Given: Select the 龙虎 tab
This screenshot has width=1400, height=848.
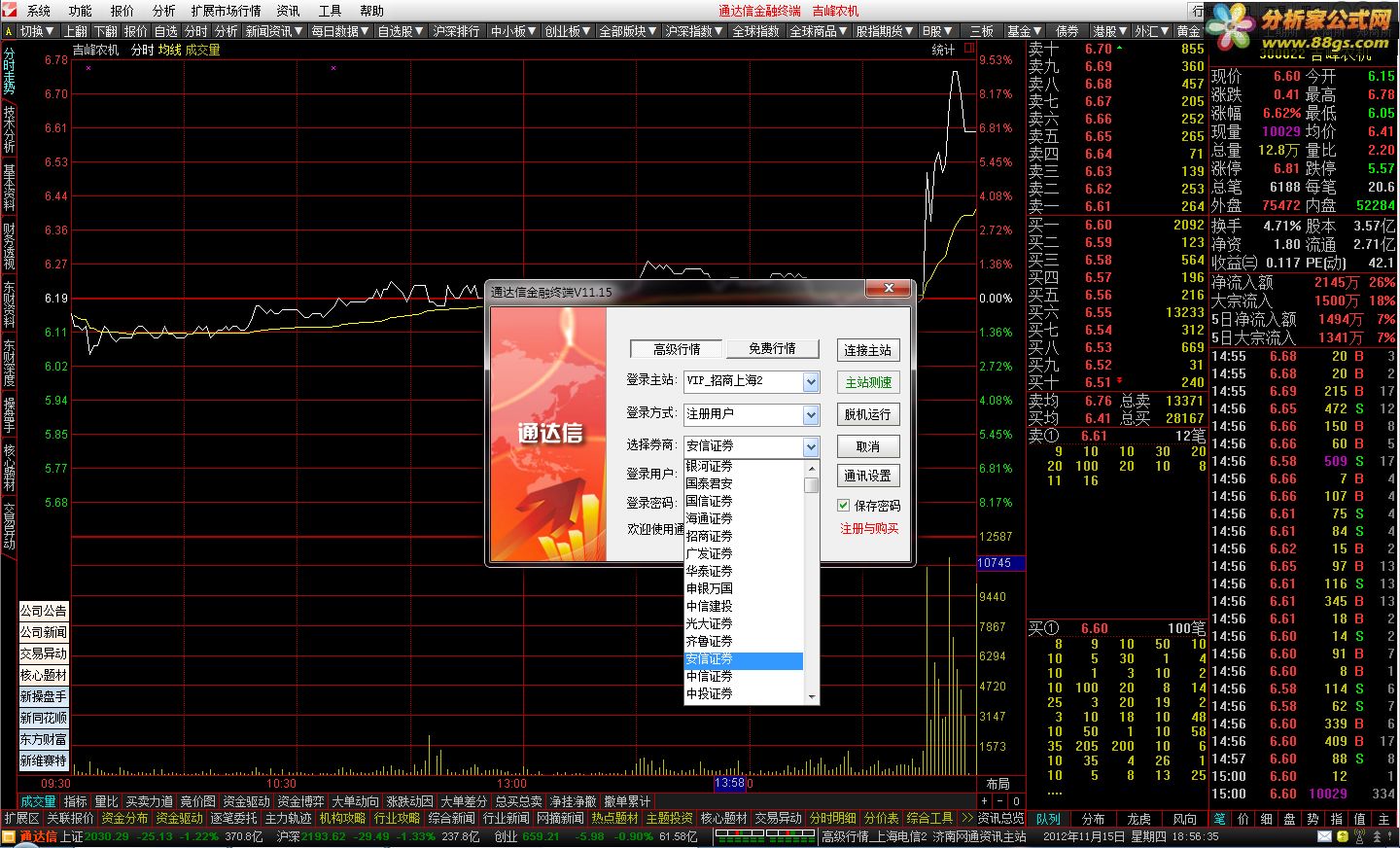Looking at the screenshot, I should (1138, 819).
